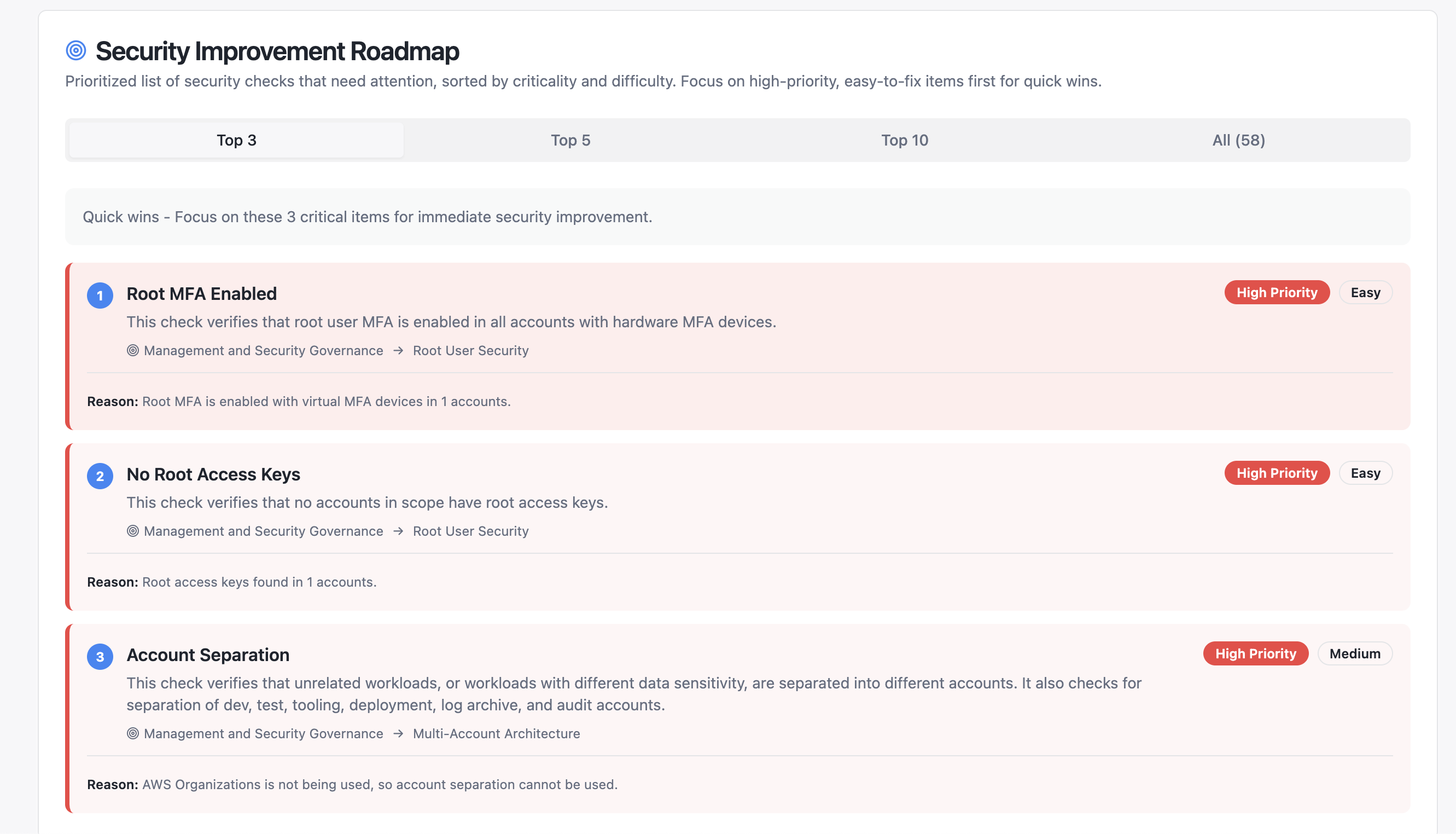Click the category target icon under Root MFA Enabled
1456x834 pixels.
click(x=133, y=351)
